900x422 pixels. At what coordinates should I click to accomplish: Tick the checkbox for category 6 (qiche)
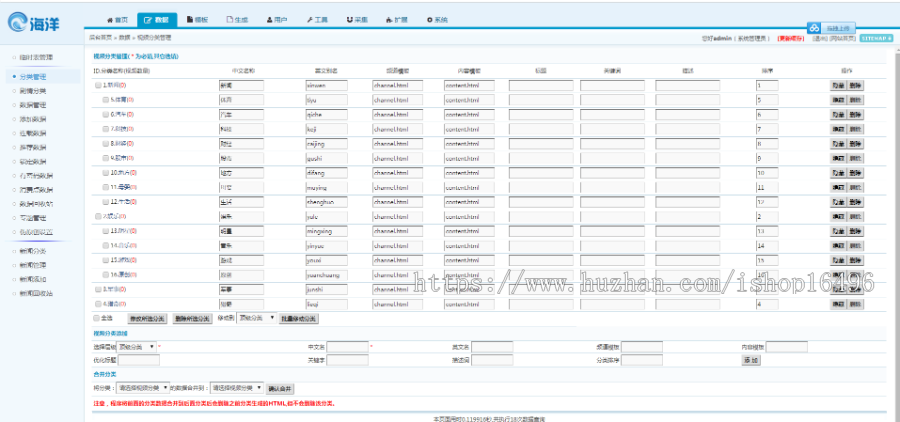(x=106, y=114)
